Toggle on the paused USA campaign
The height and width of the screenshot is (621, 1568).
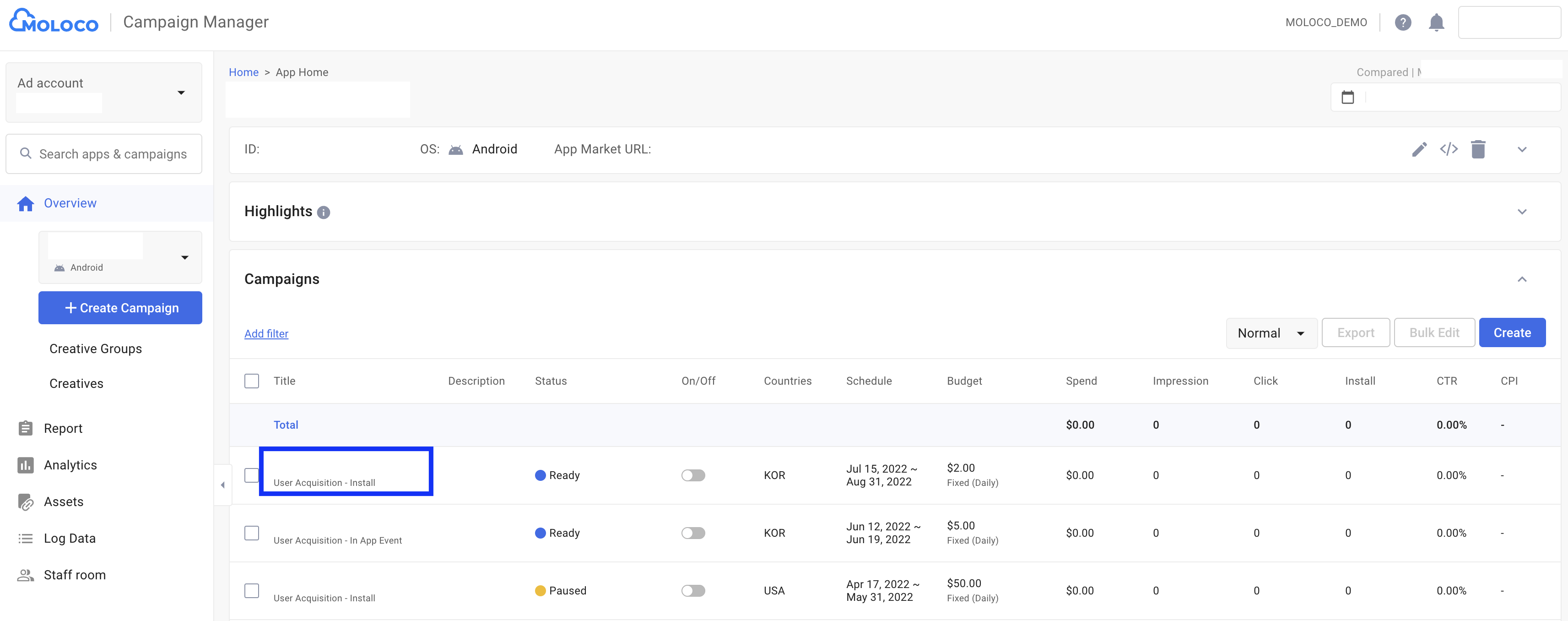point(693,591)
